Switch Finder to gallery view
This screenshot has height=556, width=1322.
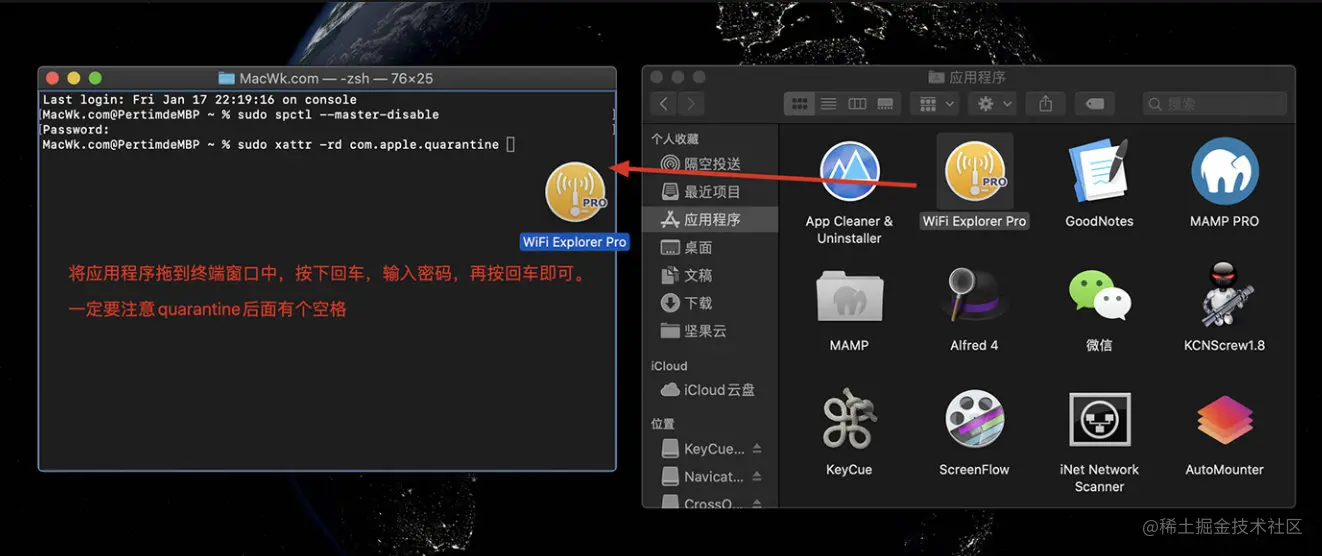pos(885,103)
